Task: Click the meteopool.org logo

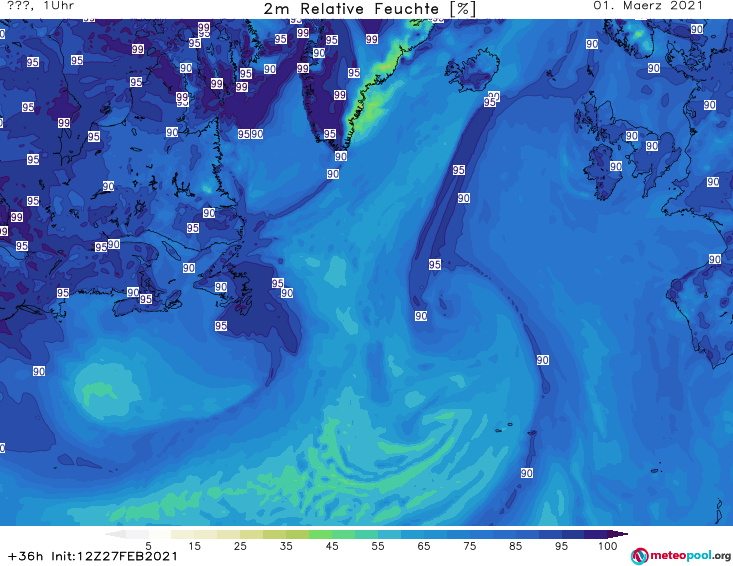Action: click(x=681, y=556)
